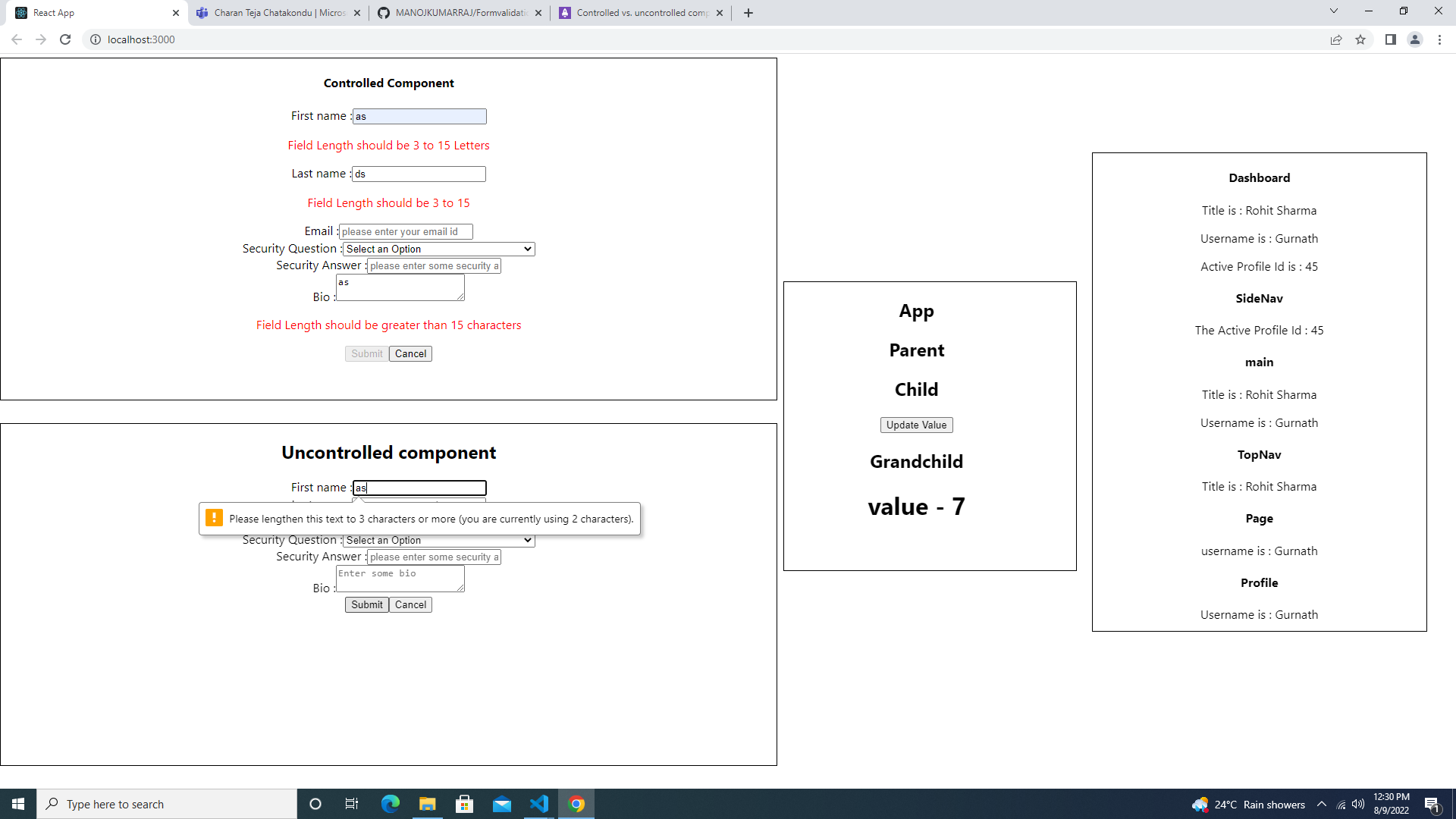
Task: Submit the Uncontrolled component form
Action: (x=366, y=604)
